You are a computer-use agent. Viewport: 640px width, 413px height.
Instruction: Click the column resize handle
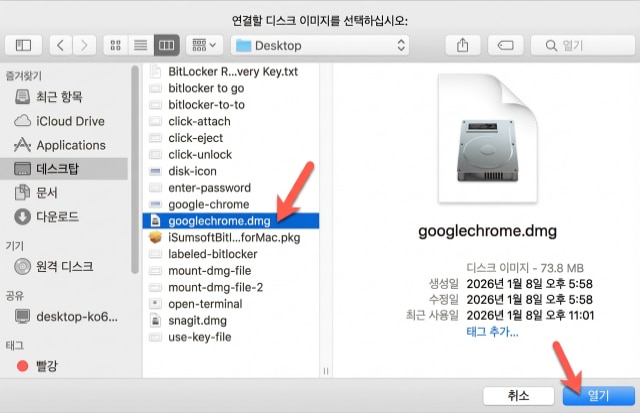point(326,371)
